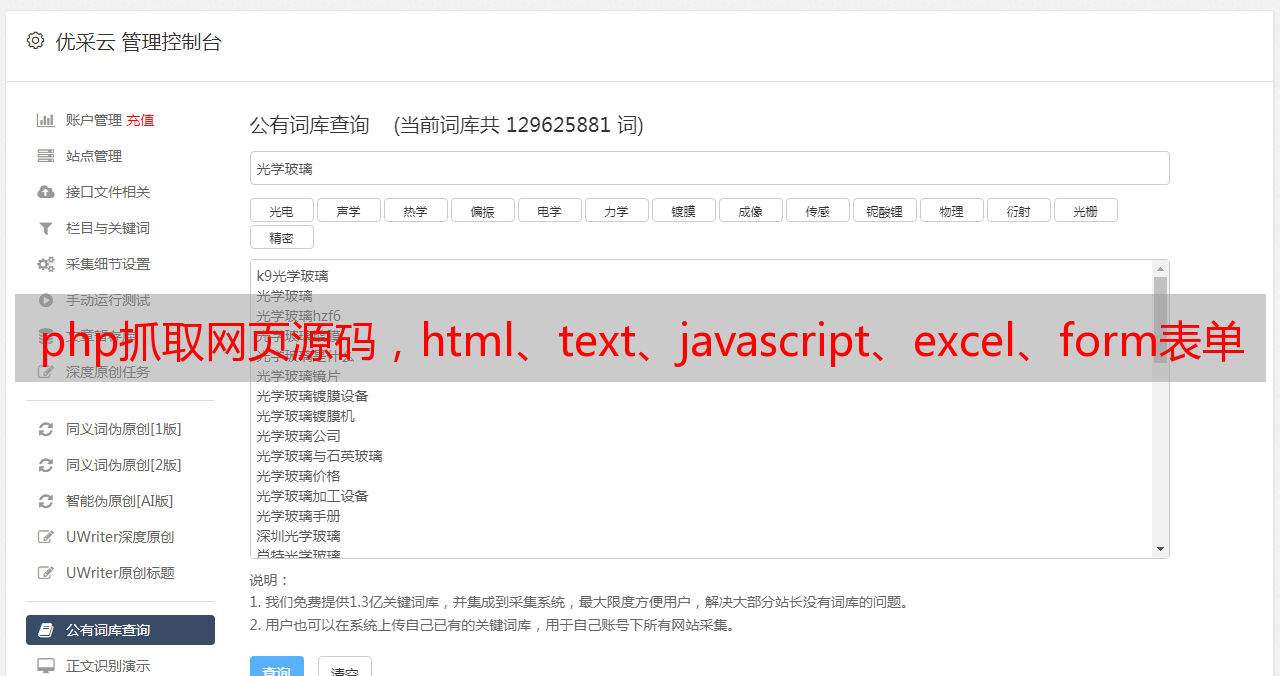Screen dimensions: 1280x676
Task: Click the refresh icon for 同义词伪原创[2版]
Action: (x=46, y=465)
